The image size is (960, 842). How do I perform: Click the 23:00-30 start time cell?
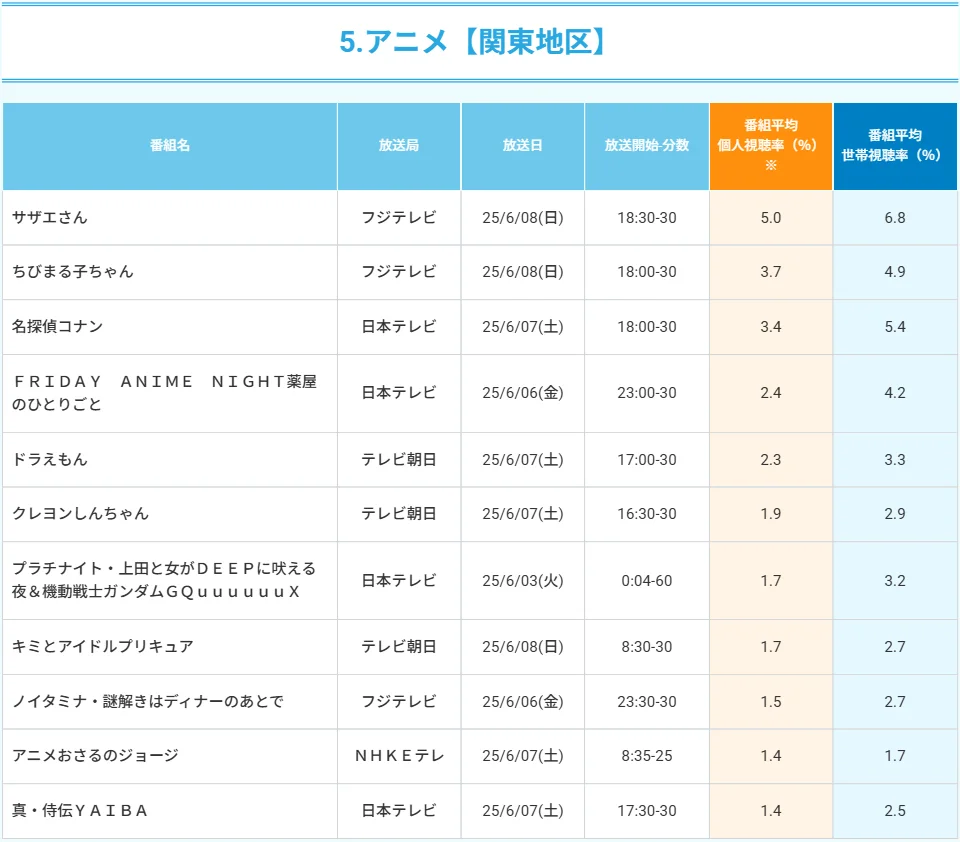647,393
